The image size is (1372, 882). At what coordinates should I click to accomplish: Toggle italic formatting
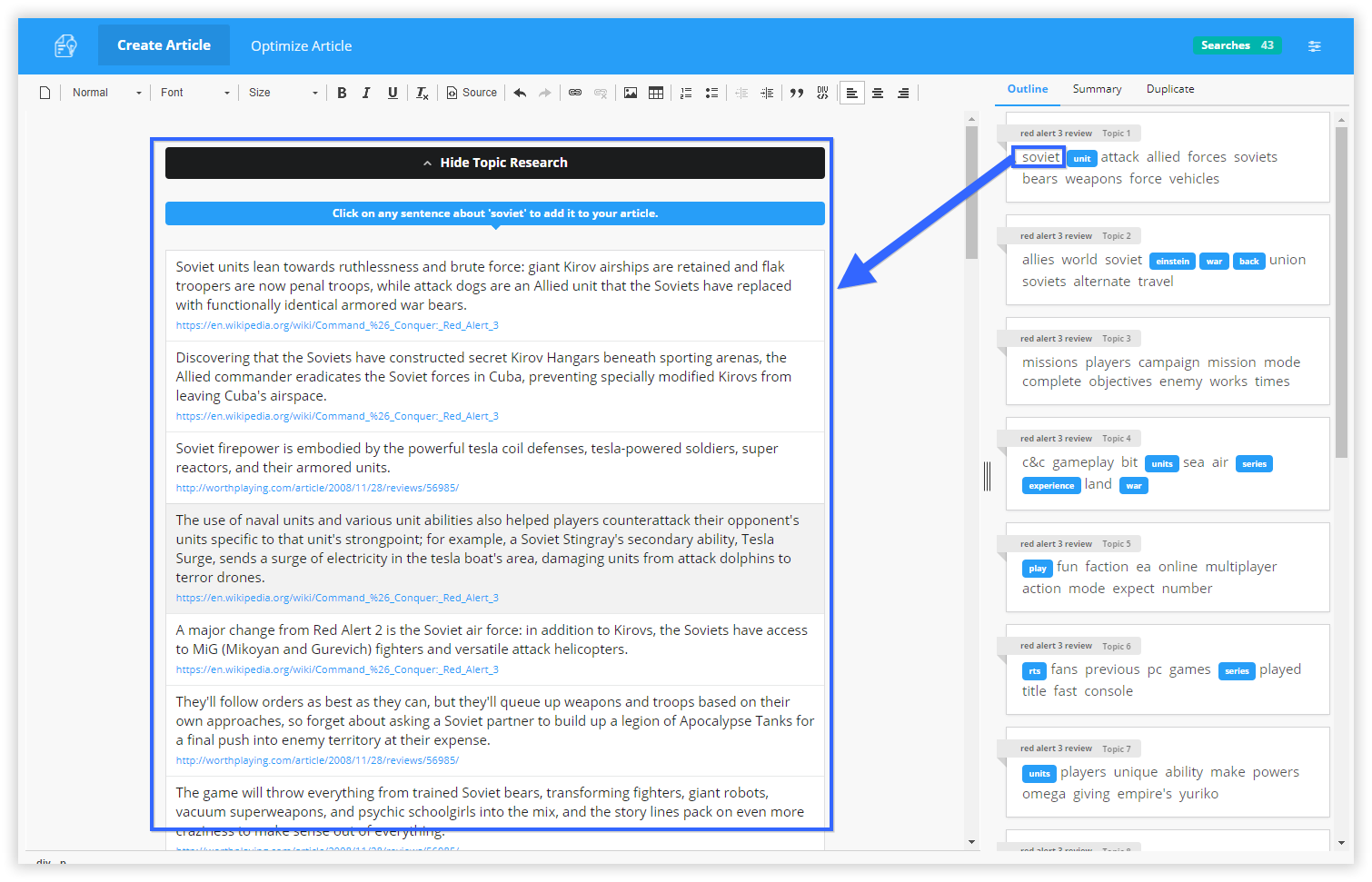tap(366, 93)
